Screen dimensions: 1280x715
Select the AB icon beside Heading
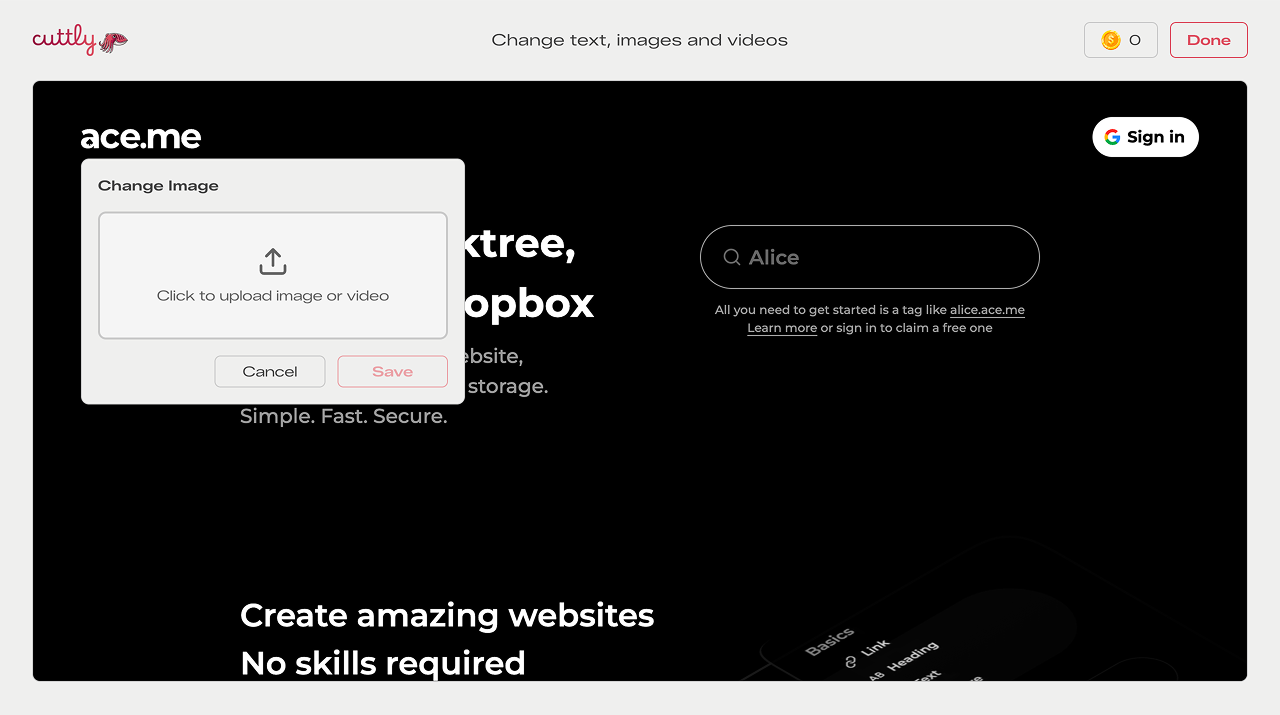[x=877, y=675]
